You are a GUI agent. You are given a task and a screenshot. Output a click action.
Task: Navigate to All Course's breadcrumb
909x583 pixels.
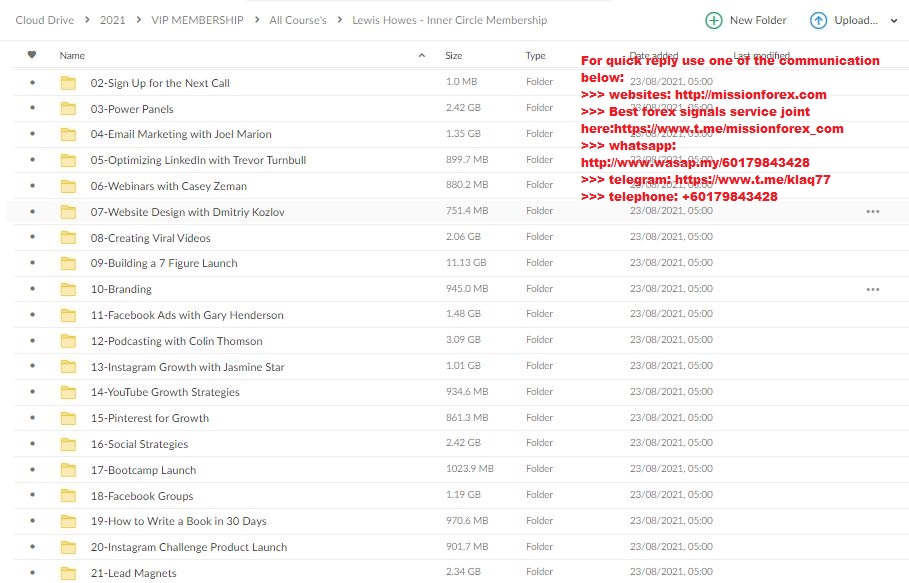click(298, 20)
